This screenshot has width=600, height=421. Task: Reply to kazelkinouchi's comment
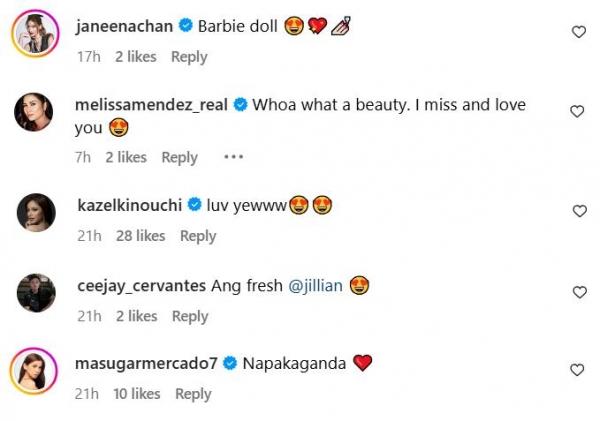pyautogui.click(x=198, y=236)
